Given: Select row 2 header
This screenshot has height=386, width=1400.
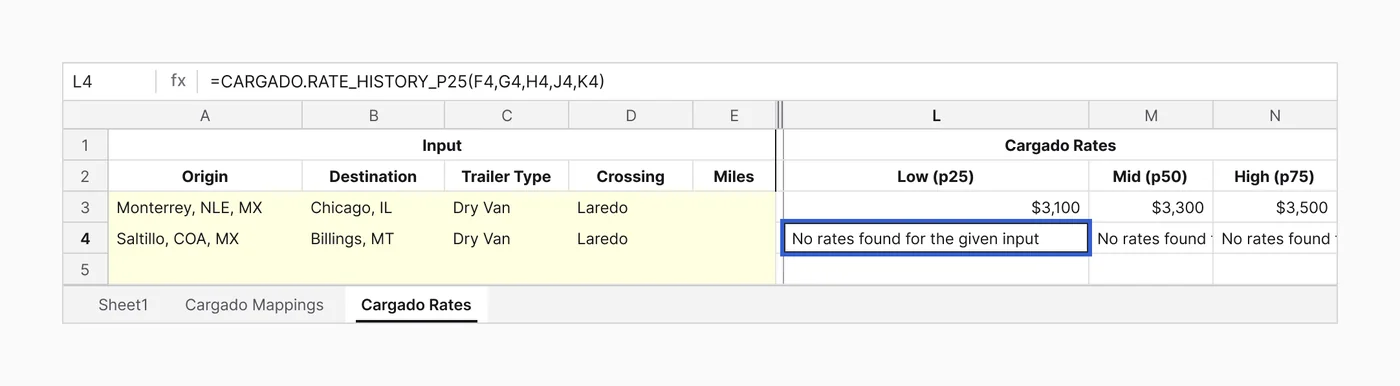Looking at the screenshot, I should click(x=85, y=176).
